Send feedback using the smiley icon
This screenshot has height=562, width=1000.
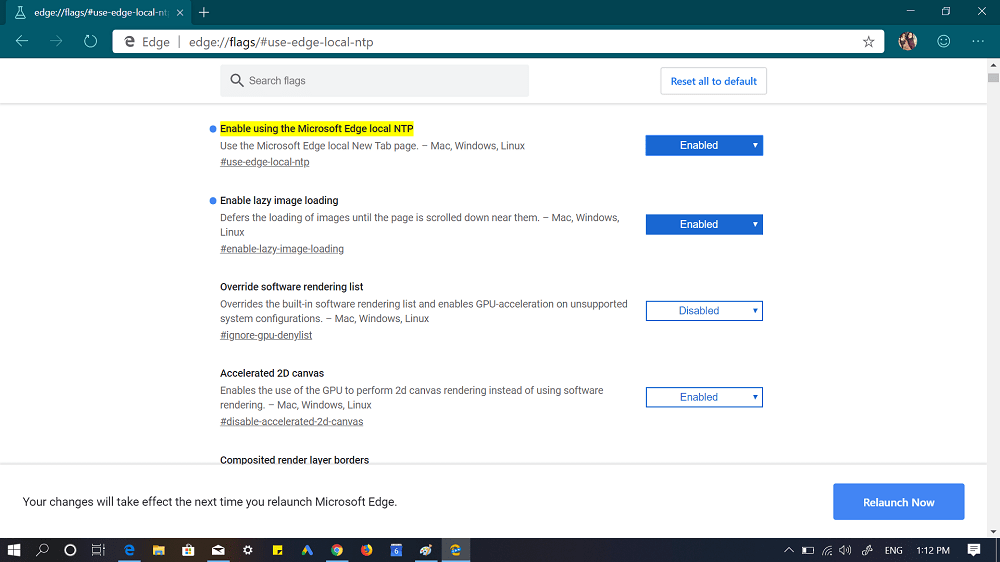tap(943, 41)
